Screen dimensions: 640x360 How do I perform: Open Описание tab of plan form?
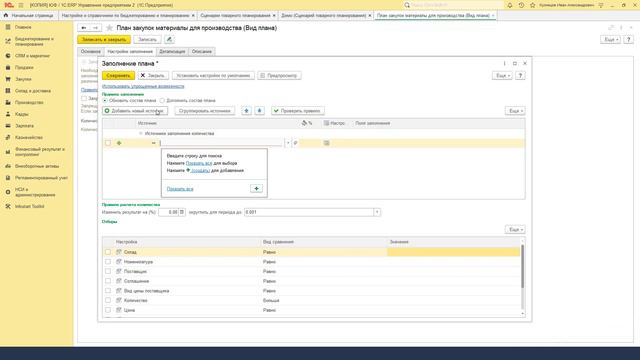tap(202, 51)
